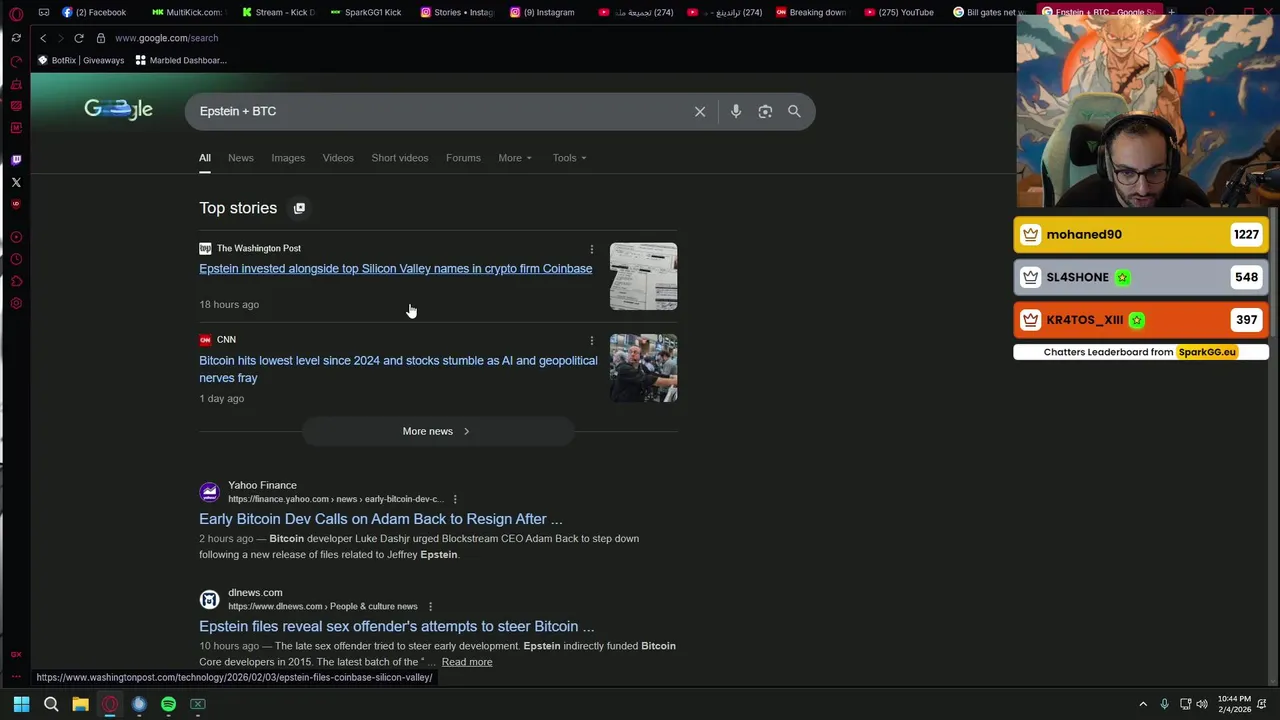Expand the More search filters dropdown

515,158
